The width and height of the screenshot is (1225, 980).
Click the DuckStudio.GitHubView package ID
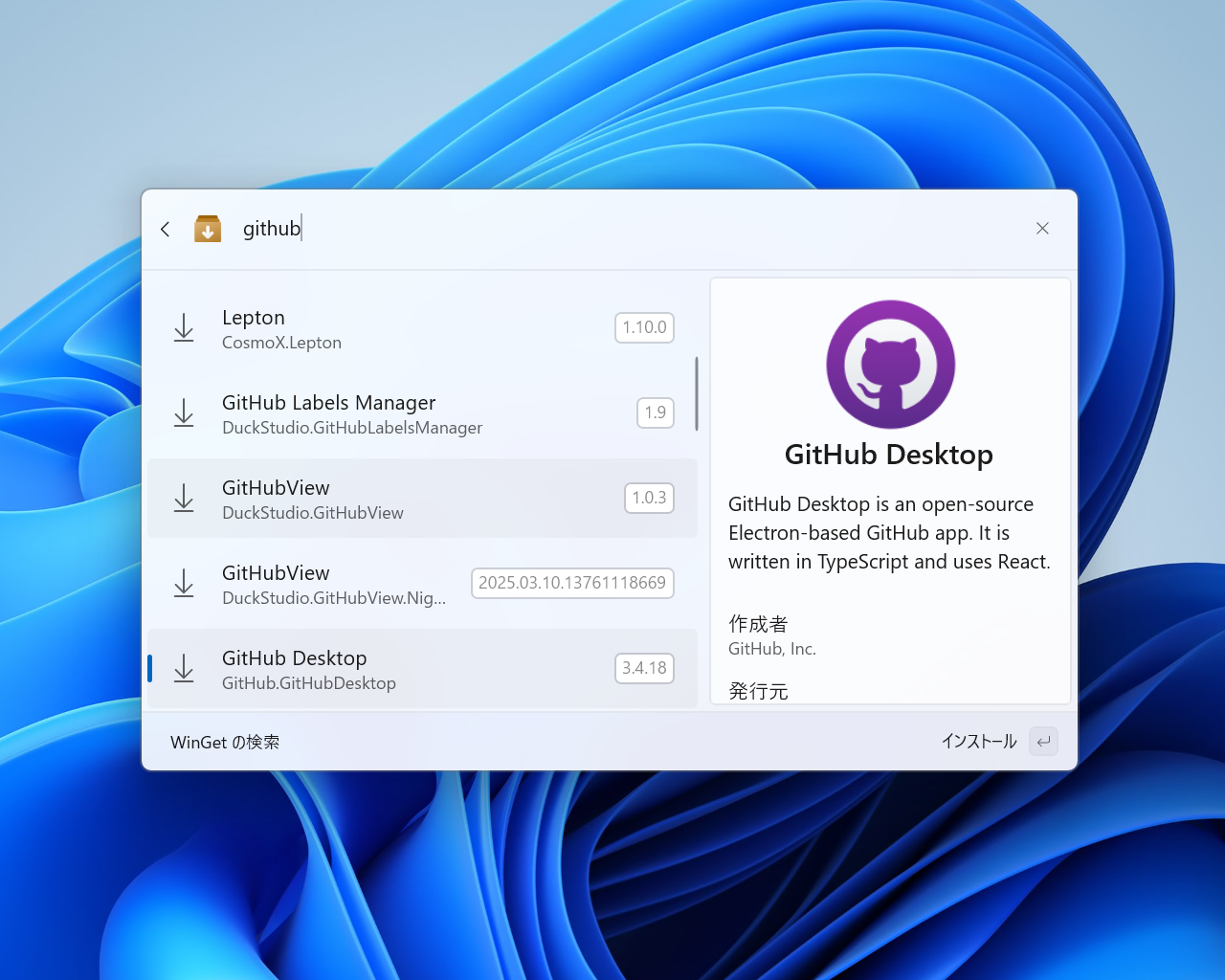(313, 513)
